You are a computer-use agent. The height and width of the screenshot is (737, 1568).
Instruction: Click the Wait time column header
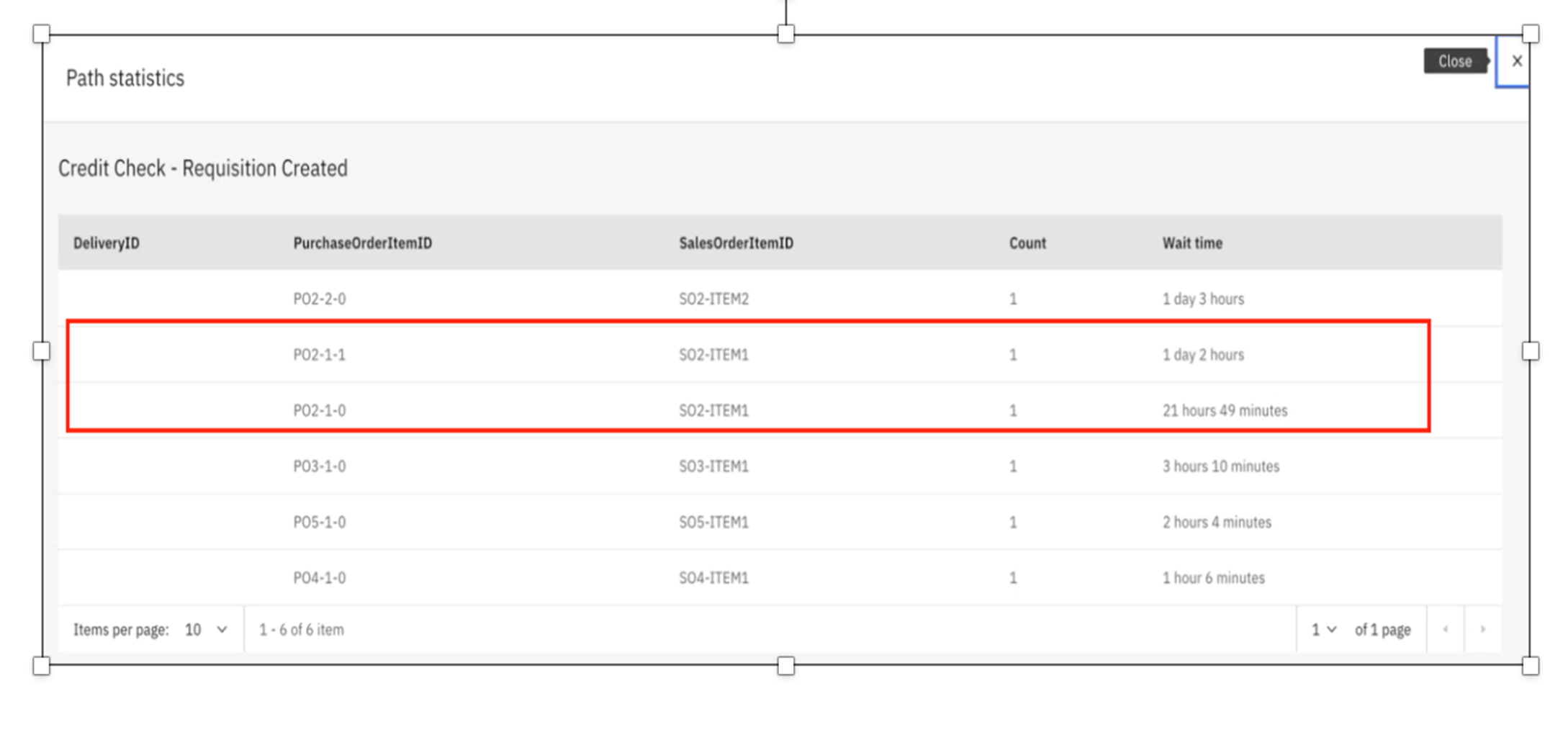[x=1192, y=243]
